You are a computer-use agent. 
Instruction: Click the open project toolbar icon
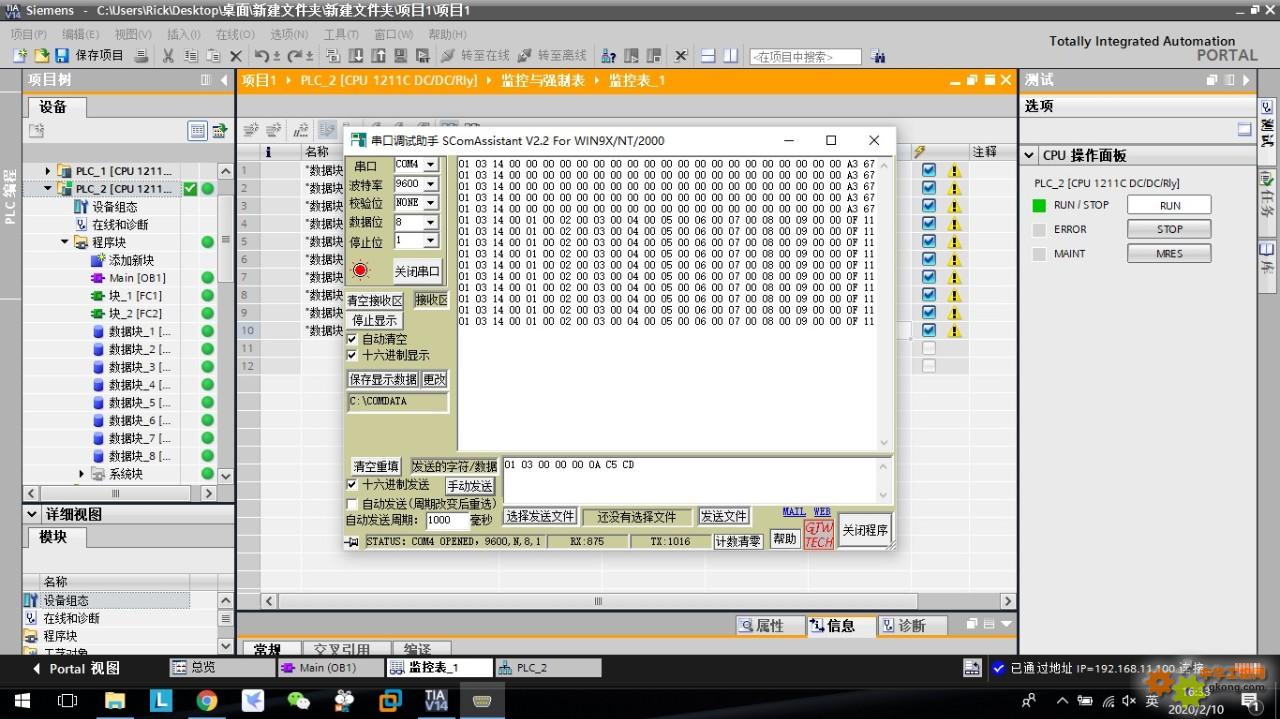(42, 56)
